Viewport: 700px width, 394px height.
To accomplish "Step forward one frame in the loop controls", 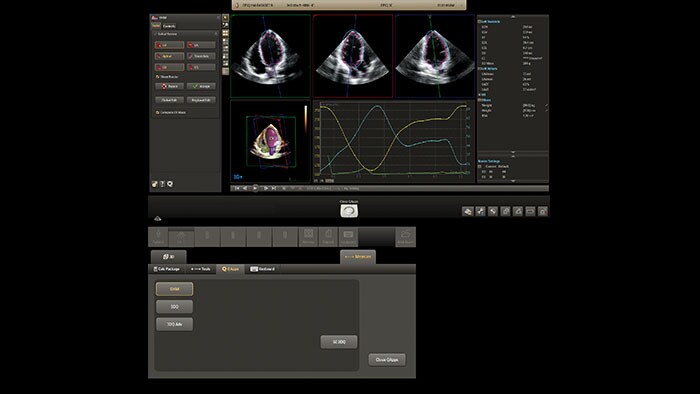I will click(x=266, y=188).
